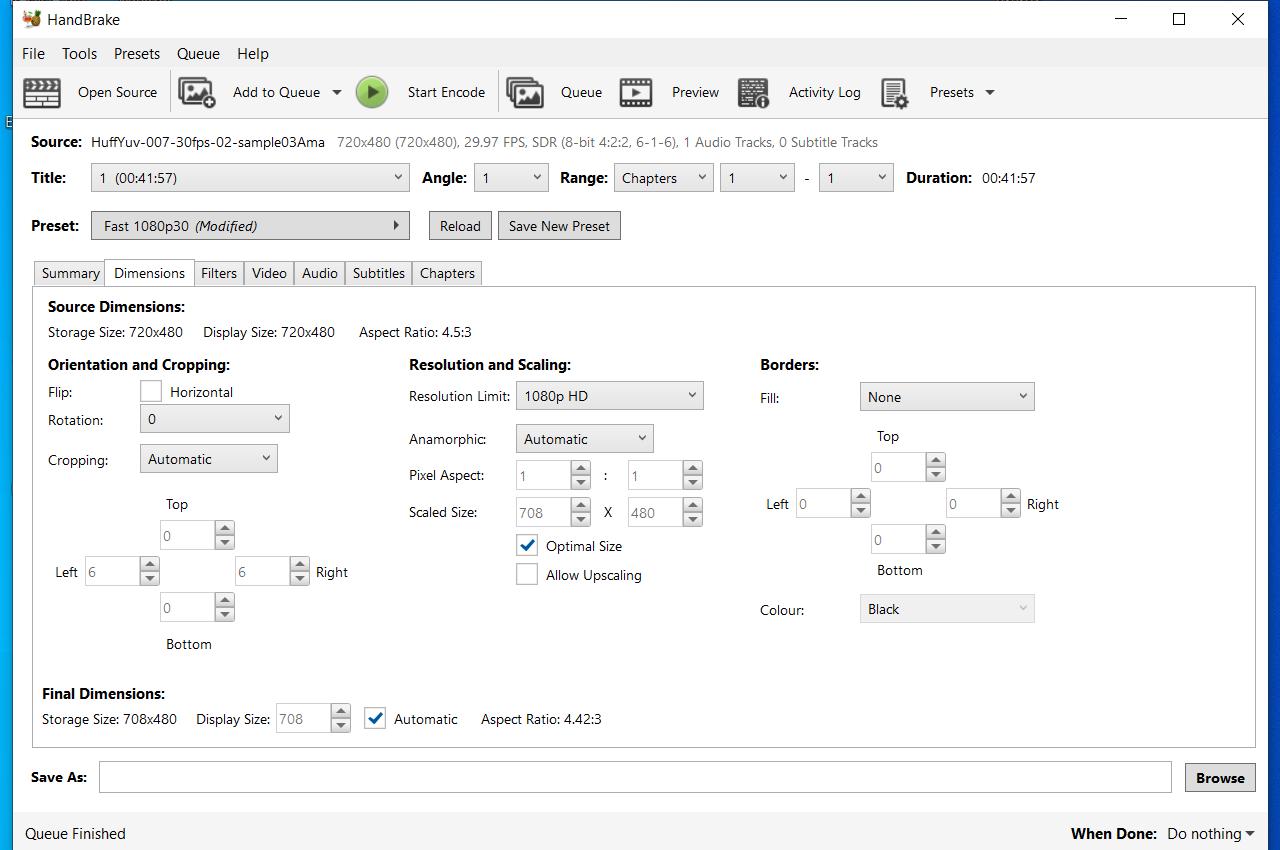The width and height of the screenshot is (1280, 850).
Task: Open the Presets menu in menu bar
Action: (x=137, y=54)
